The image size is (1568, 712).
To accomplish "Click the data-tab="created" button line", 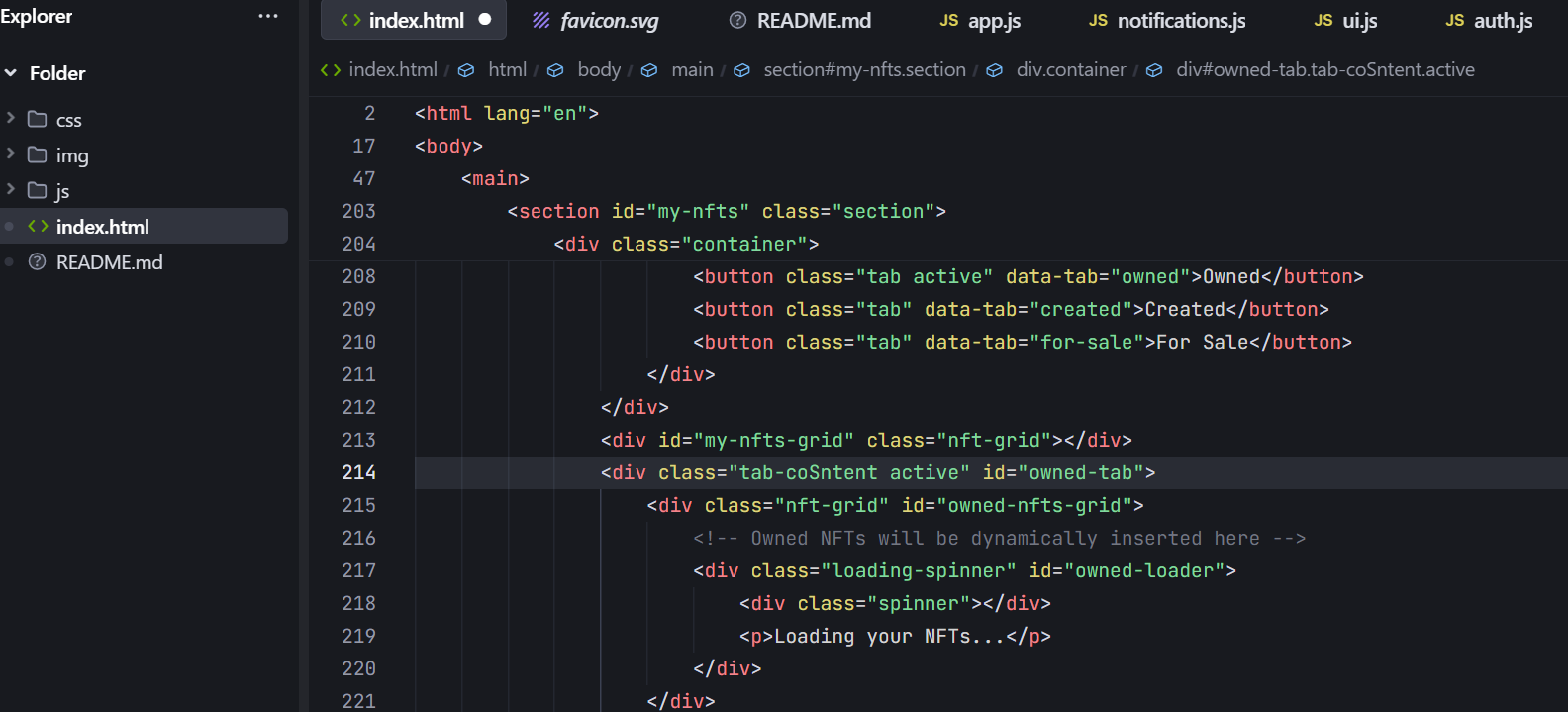I will [x=1011, y=309].
